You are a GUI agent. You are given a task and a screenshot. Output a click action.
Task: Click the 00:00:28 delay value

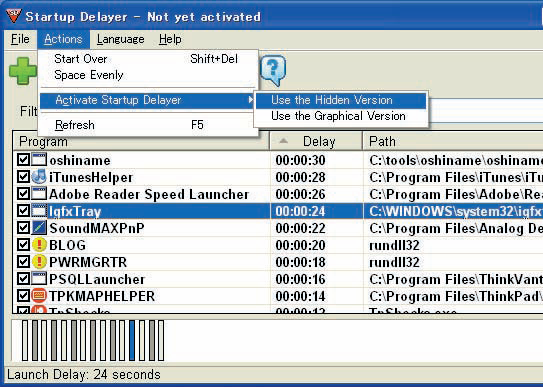[300, 177]
